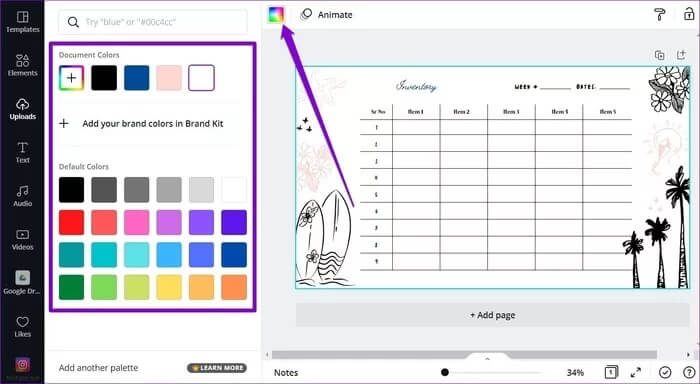Image resolution: width=700 pixels, height=384 pixels.
Task: Select the paint roller copy style icon
Action: (x=659, y=14)
